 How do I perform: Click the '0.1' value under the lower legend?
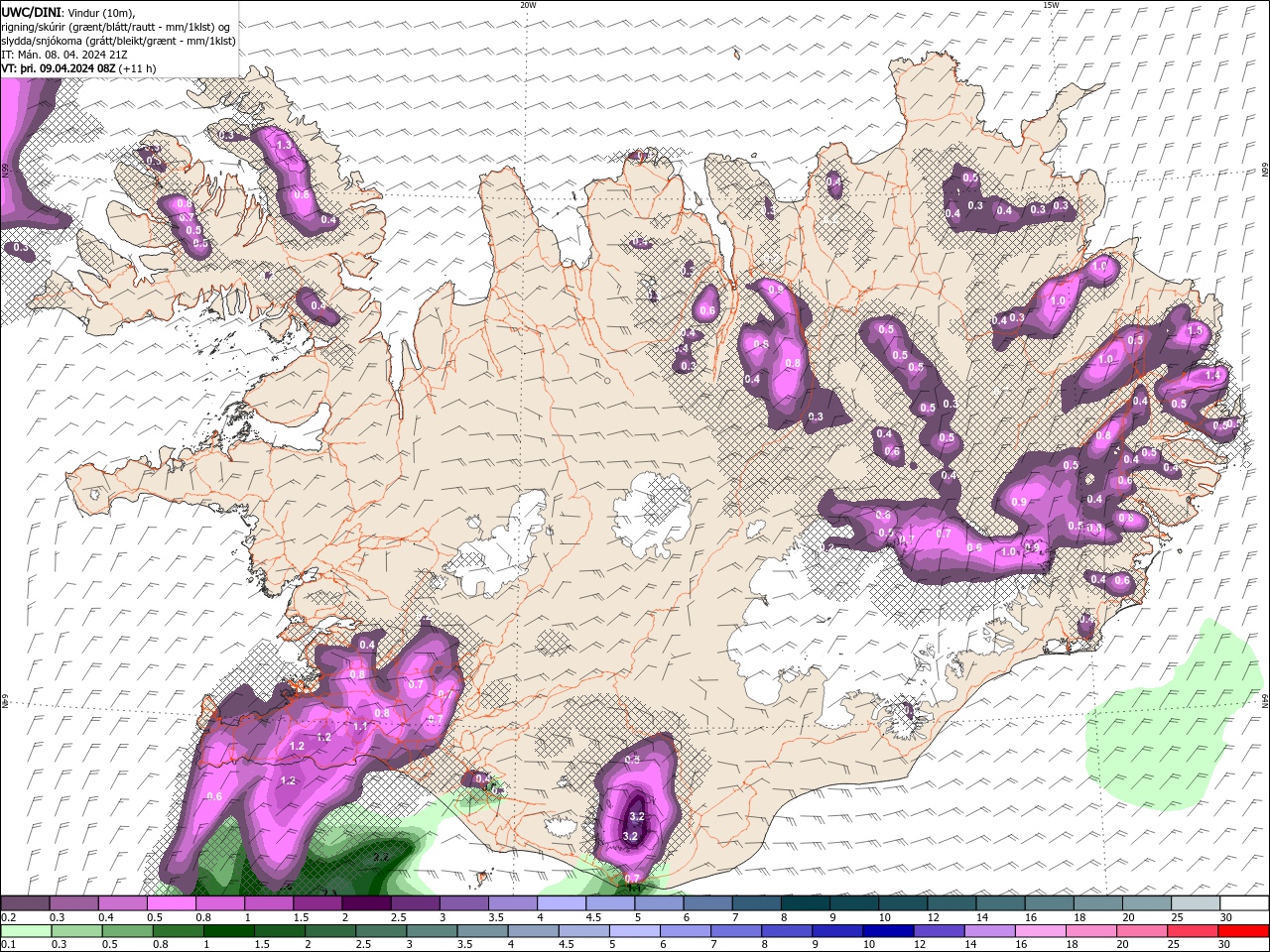(x=8, y=945)
